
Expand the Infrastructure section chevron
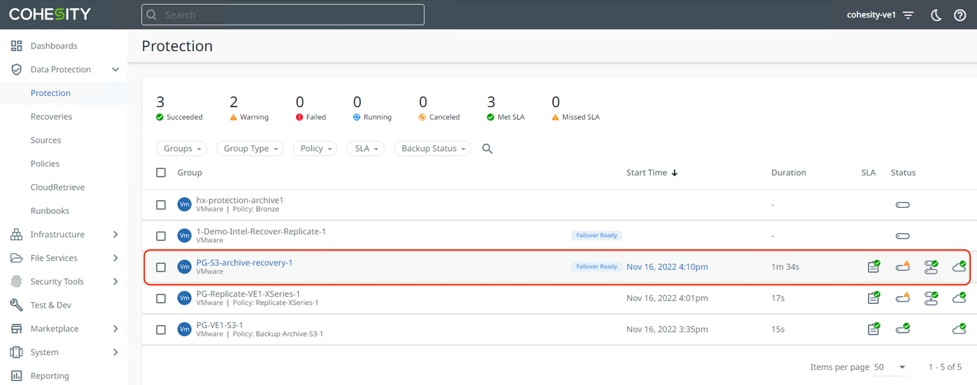tap(115, 234)
